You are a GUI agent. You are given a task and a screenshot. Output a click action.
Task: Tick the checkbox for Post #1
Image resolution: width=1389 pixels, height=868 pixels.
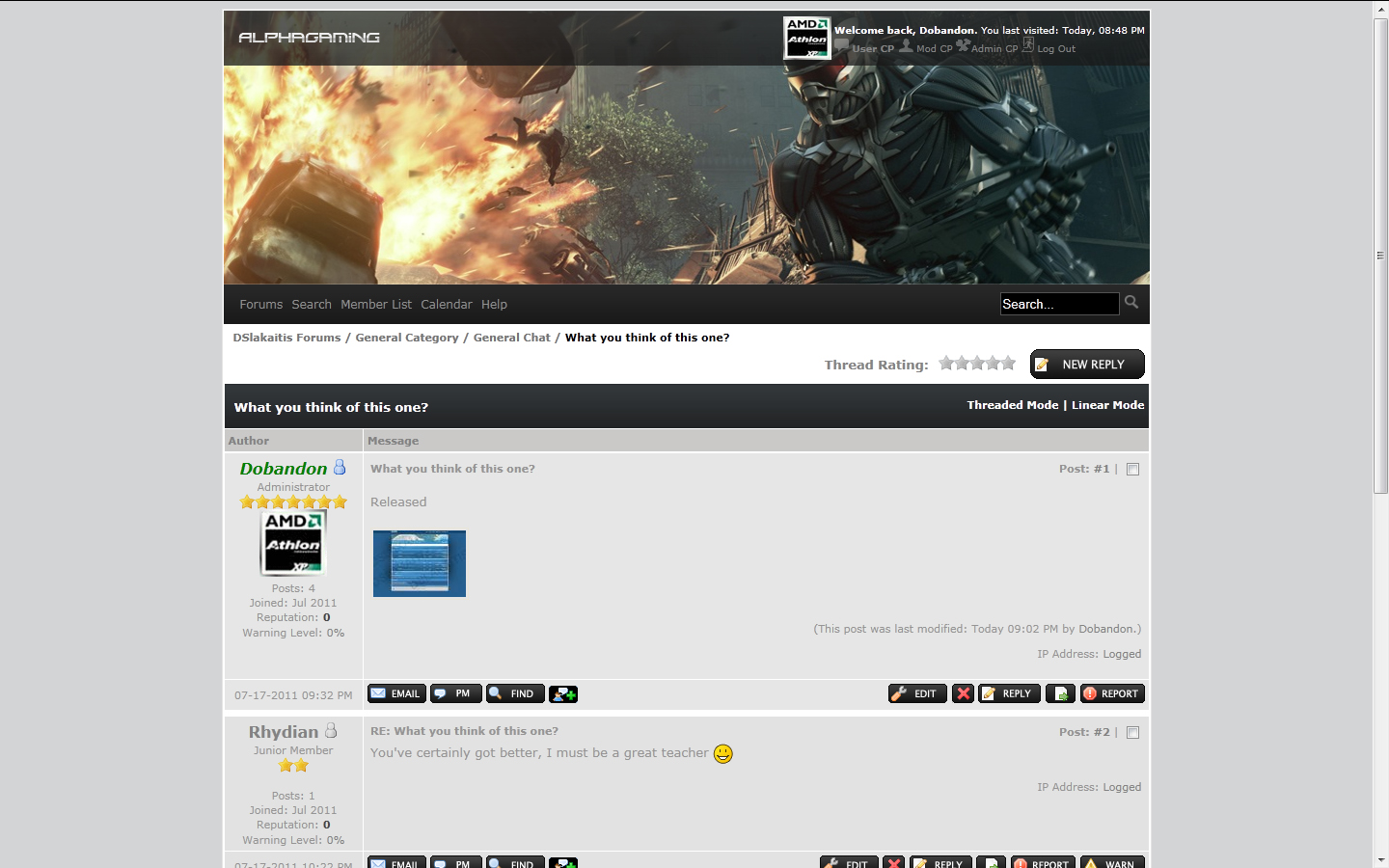pyautogui.click(x=1133, y=470)
